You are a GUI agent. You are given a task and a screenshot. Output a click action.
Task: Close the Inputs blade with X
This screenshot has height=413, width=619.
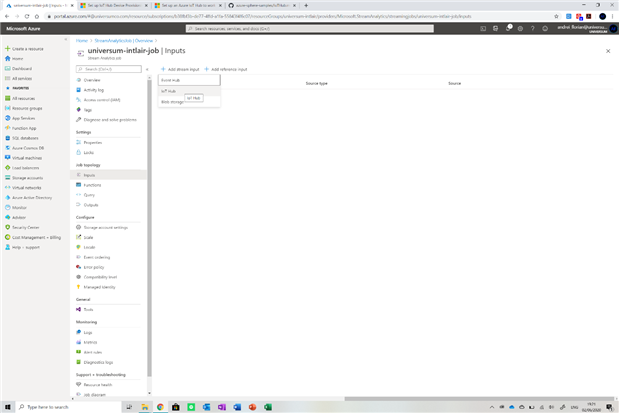click(x=608, y=51)
